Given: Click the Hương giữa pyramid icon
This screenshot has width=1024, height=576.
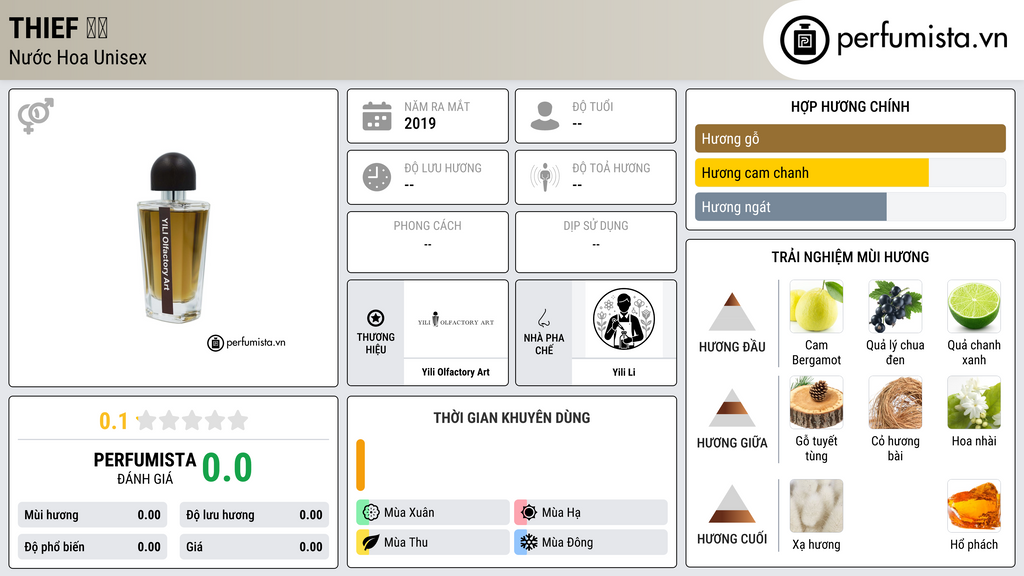Looking at the screenshot, I should [x=732, y=408].
